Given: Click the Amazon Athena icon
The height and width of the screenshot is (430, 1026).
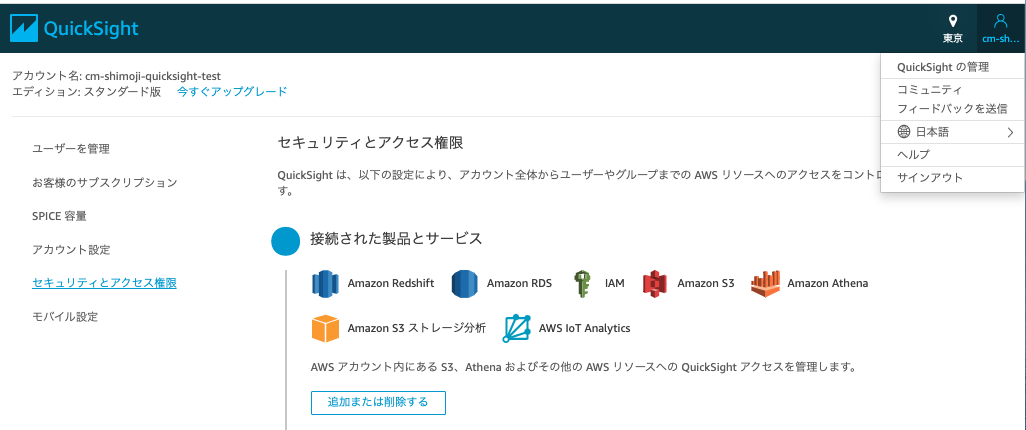Looking at the screenshot, I should (766, 283).
